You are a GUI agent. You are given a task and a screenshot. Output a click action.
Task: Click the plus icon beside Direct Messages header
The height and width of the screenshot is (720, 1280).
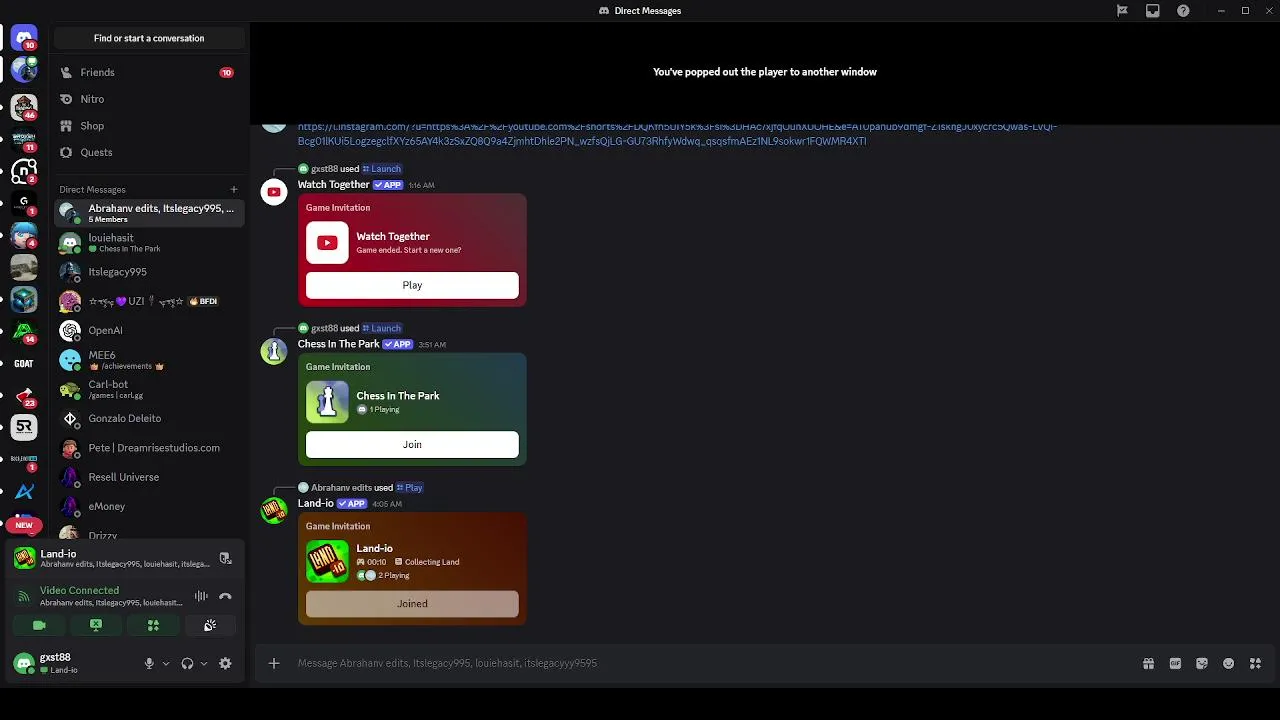[234, 189]
